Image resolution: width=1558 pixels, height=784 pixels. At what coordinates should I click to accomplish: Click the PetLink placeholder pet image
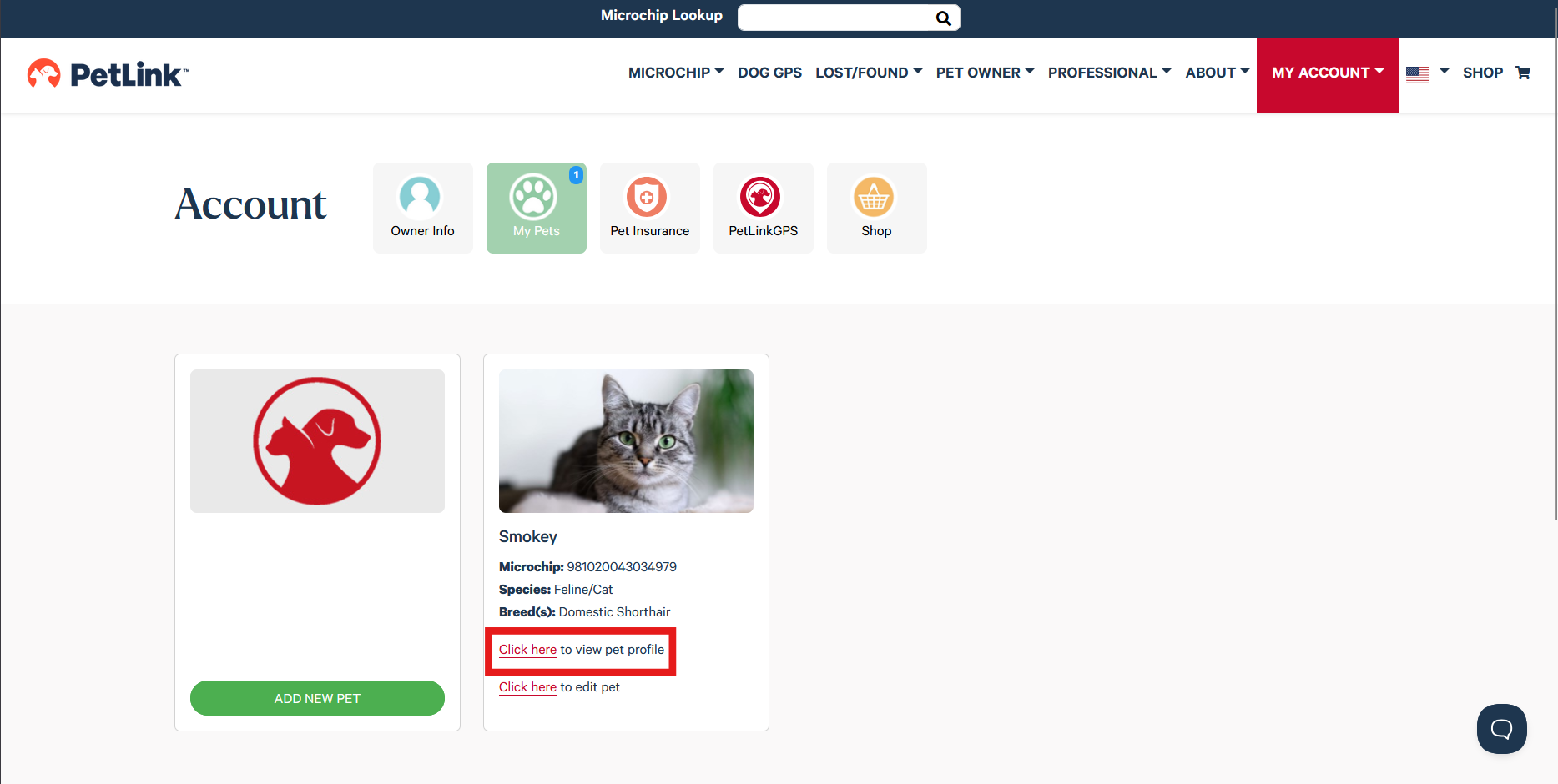pyautogui.click(x=317, y=441)
